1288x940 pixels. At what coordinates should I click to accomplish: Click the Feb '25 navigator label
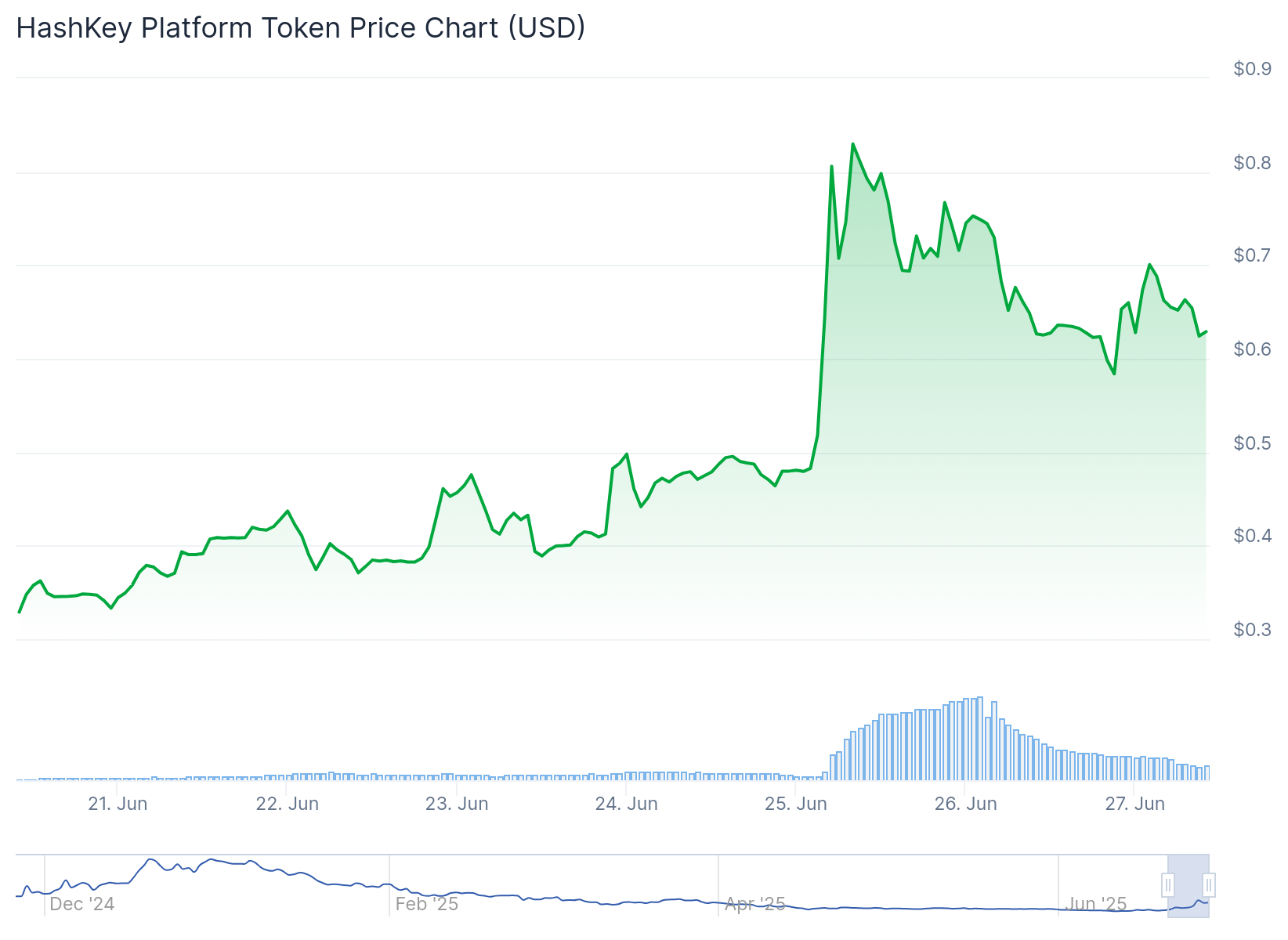tap(427, 904)
